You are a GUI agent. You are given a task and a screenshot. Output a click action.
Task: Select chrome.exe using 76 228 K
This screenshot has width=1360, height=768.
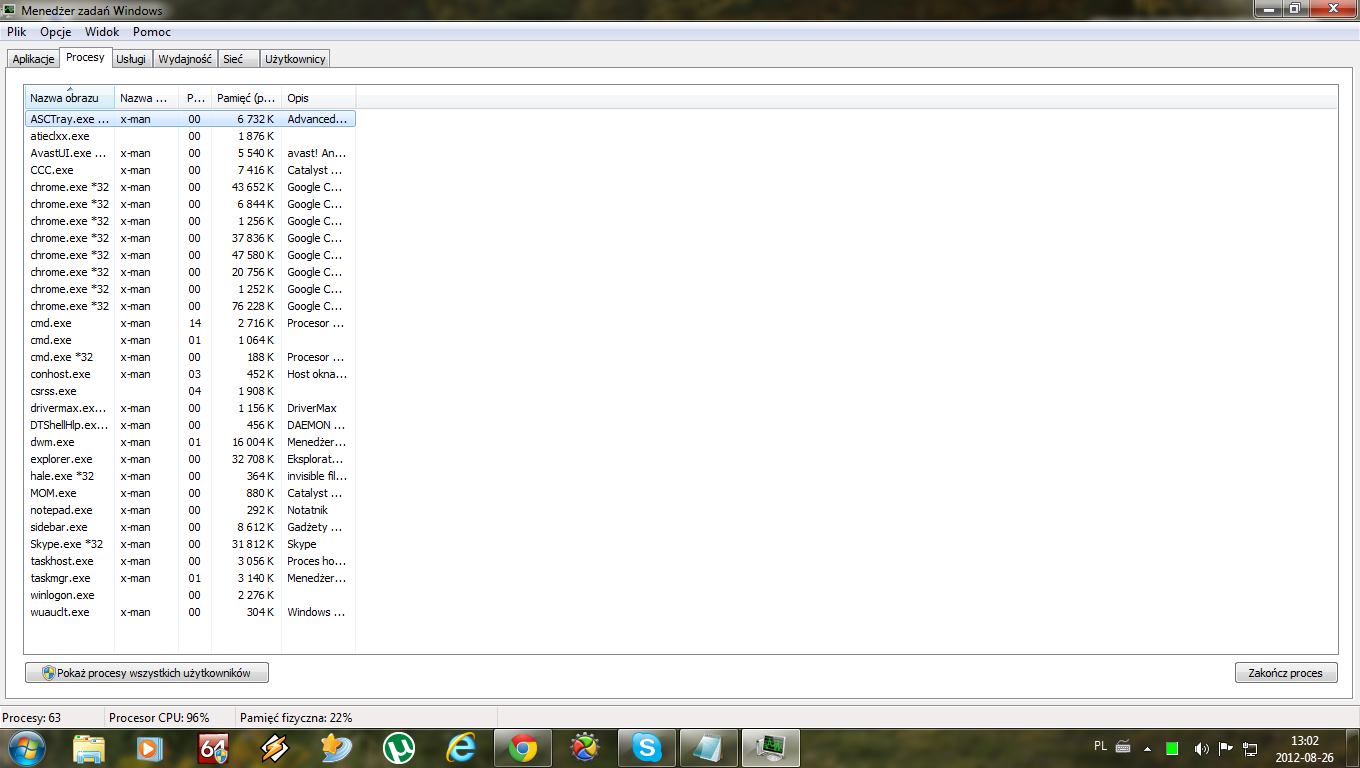coord(190,306)
